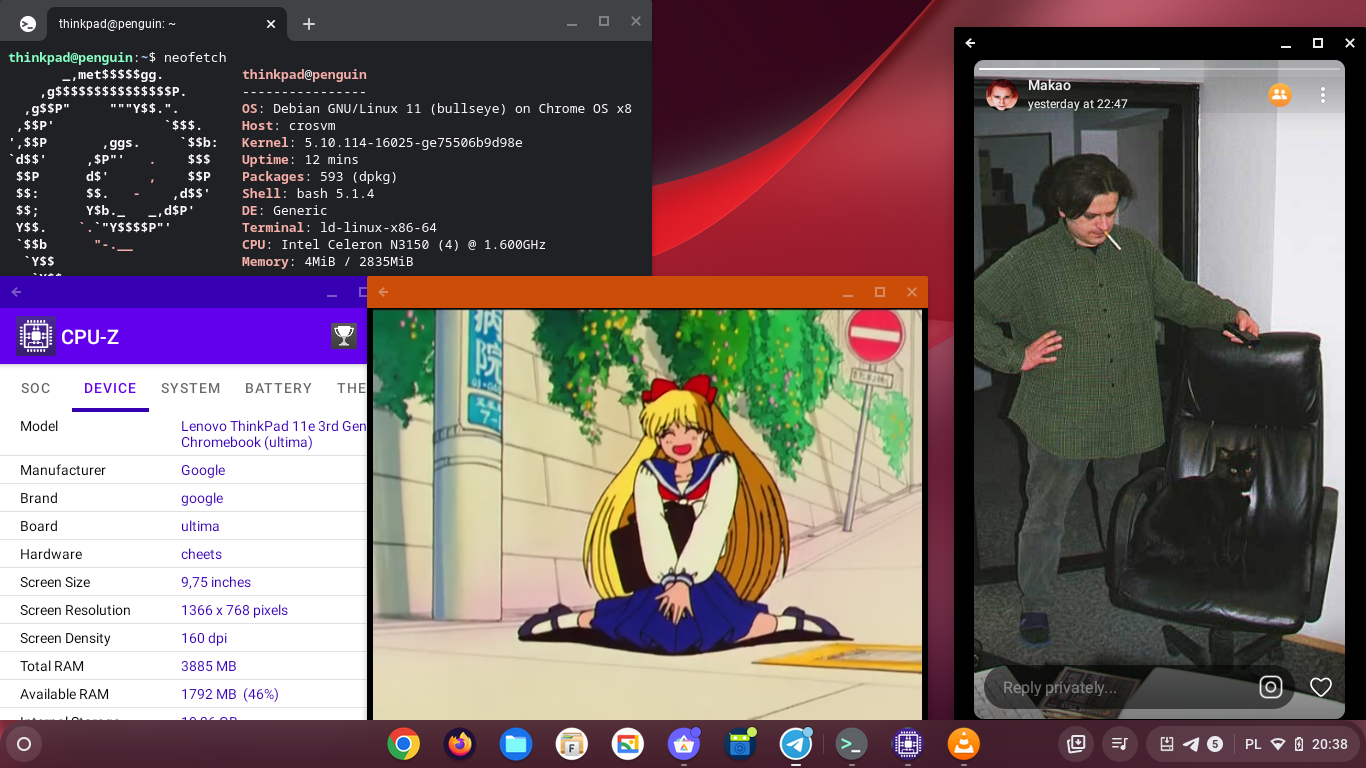Open Wi-Fi status icon in system tray
This screenshot has width=1366, height=768.
[1278, 744]
